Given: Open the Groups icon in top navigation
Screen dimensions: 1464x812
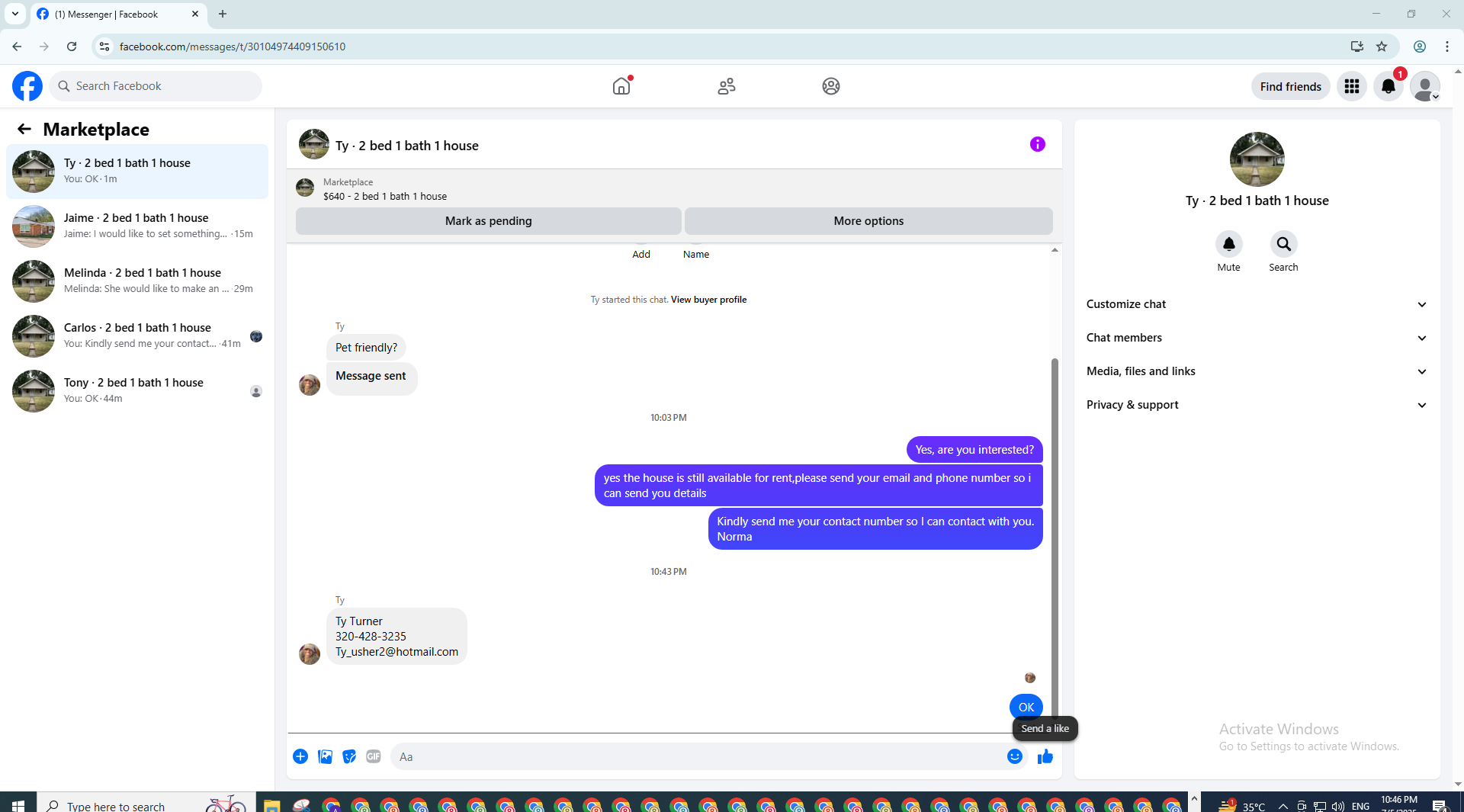Looking at the screenshot, I should coord(831,86).
